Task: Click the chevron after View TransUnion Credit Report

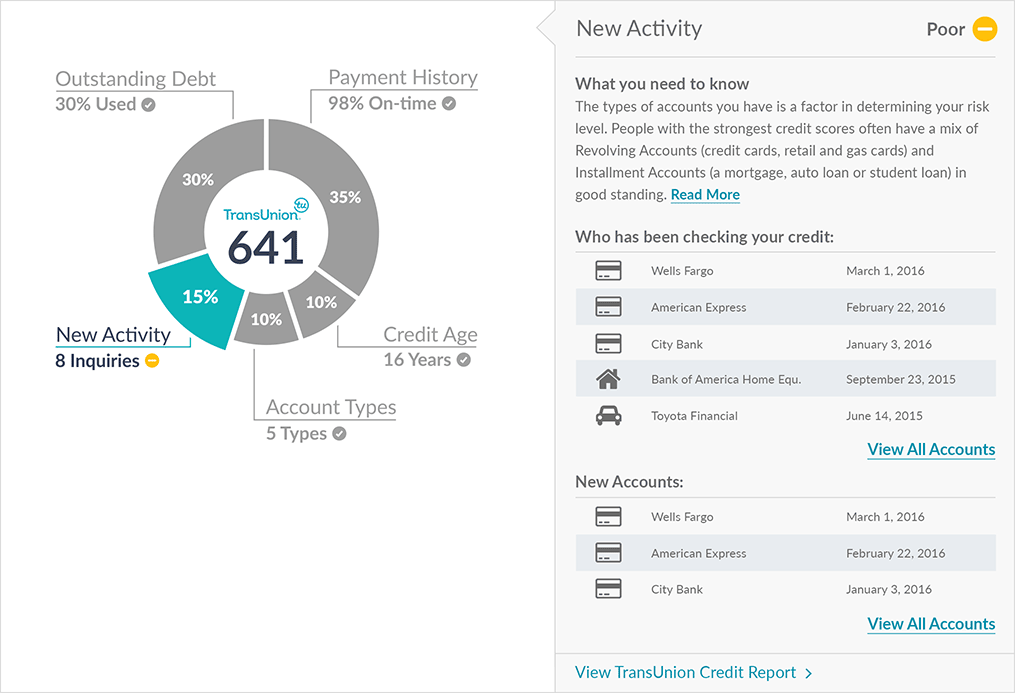Action: click(809, 674)
